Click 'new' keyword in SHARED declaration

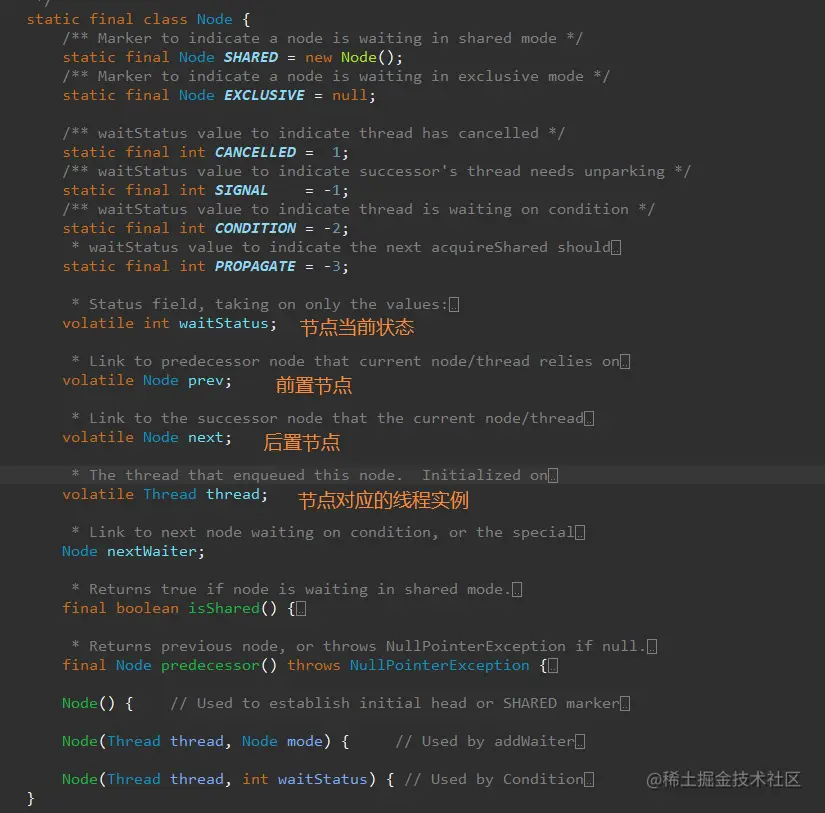tap(318, 57)
